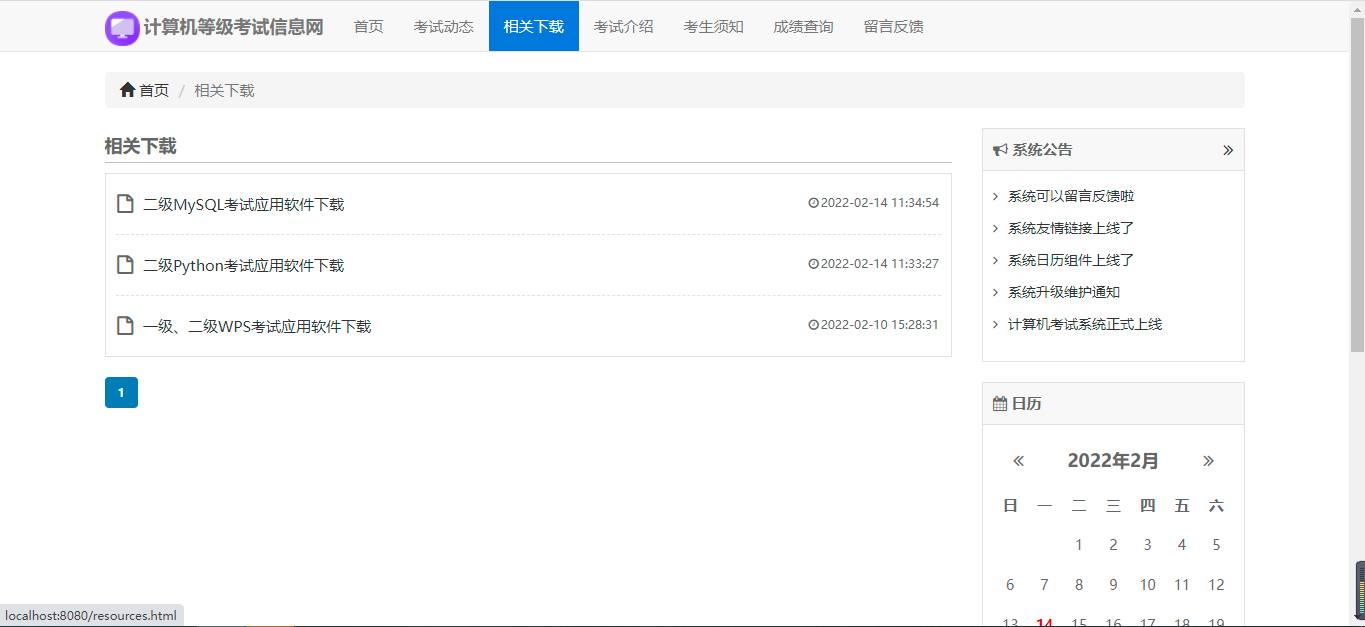Viewport: 1365px width, 627px height.
Task: Click timestamp 2022-02-14 11:34:54
Action: pos(880,203)
